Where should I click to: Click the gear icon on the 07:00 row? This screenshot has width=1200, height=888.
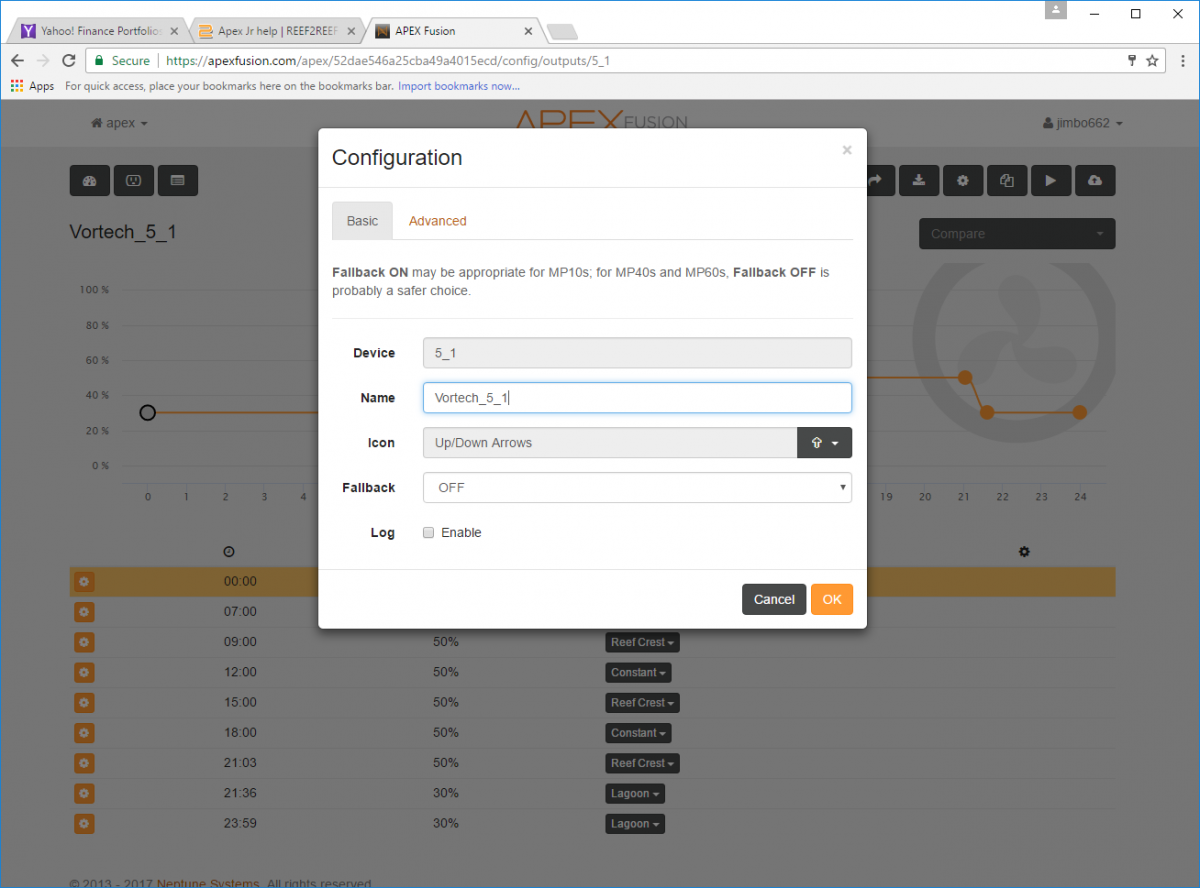tap(84, 612)
